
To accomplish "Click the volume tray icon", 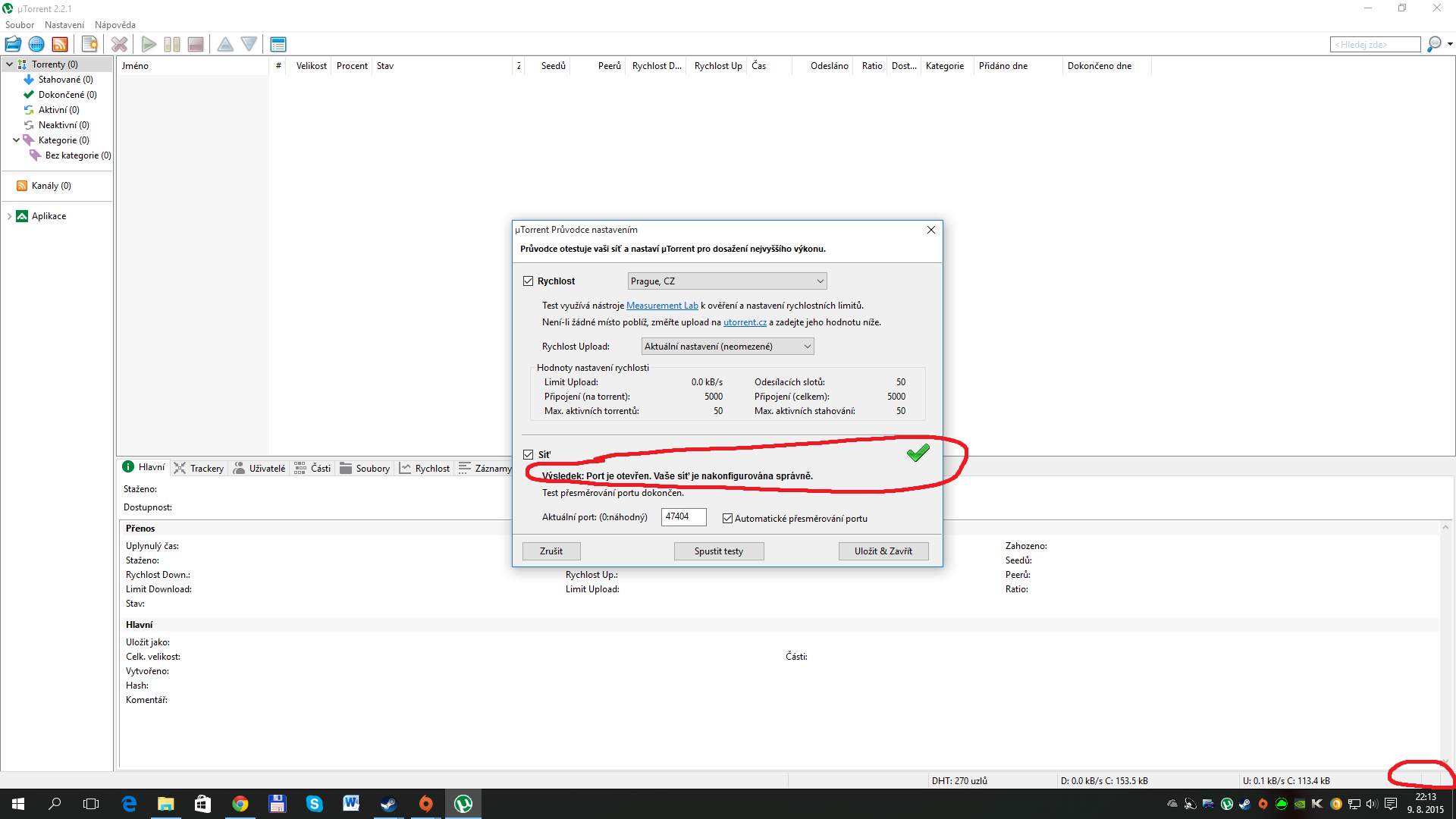I will pos(1372,804).
